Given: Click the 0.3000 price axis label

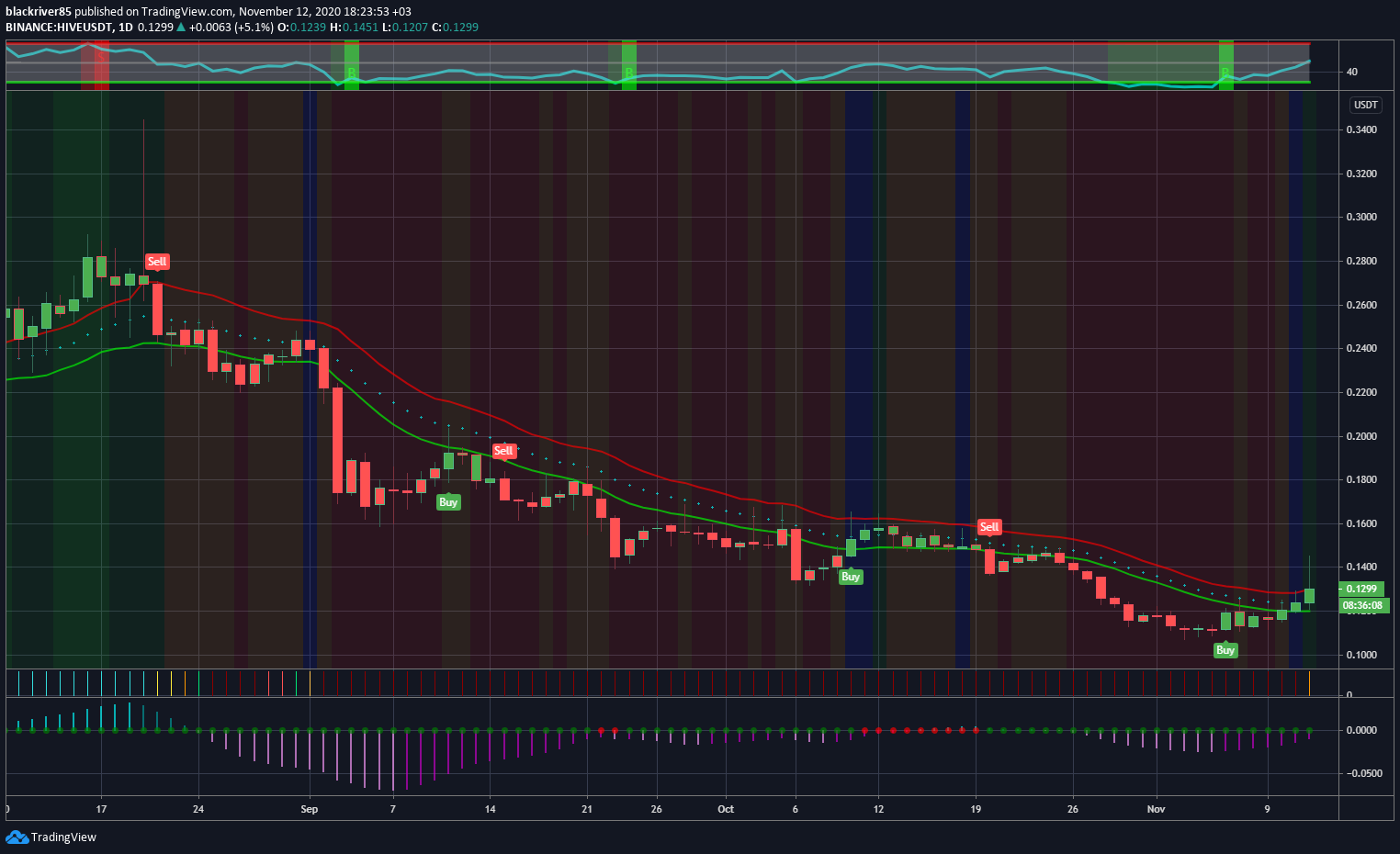Looking at the screenshot, I should pos(1361,217).
